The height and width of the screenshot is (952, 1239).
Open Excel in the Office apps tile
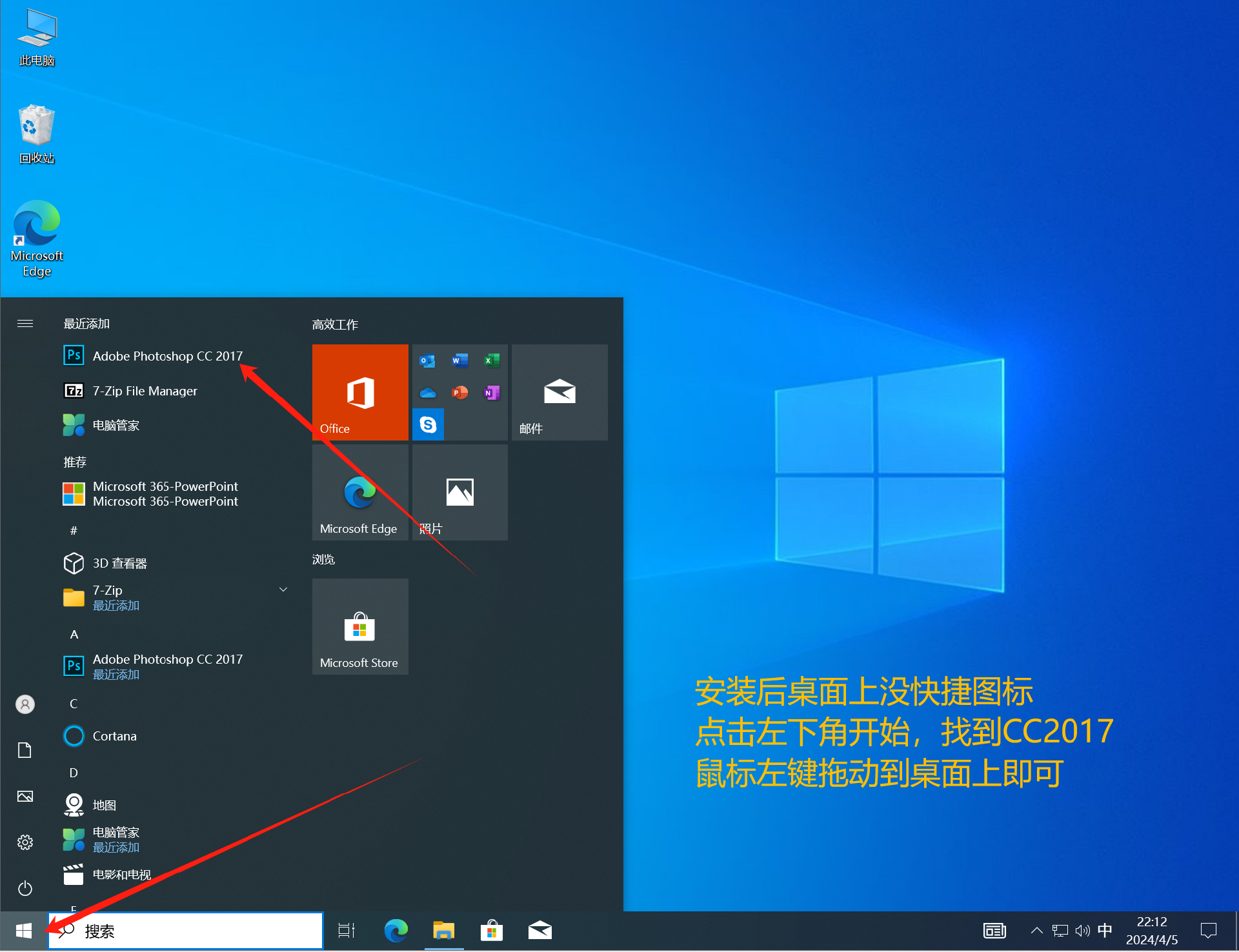pyautogui.click(x=492, y=361)
